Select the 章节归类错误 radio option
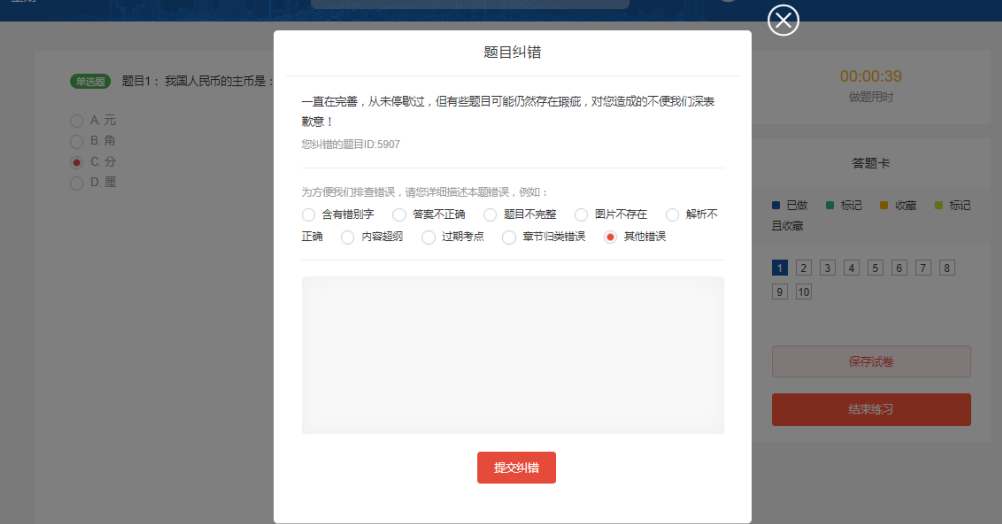Image resolution: width=1002 pixels, height=524 pixels. point(509,237)
